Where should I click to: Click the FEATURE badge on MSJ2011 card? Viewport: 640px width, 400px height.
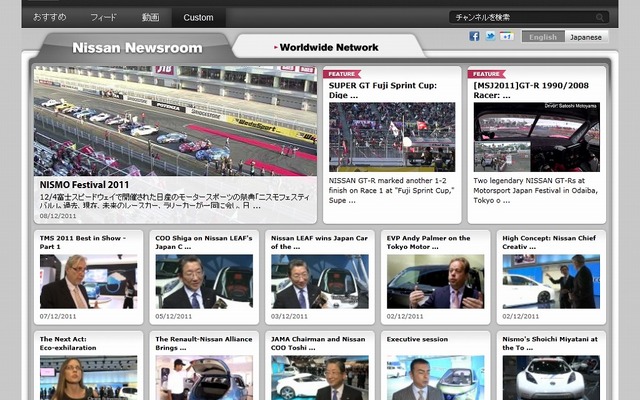coord(487,74)
